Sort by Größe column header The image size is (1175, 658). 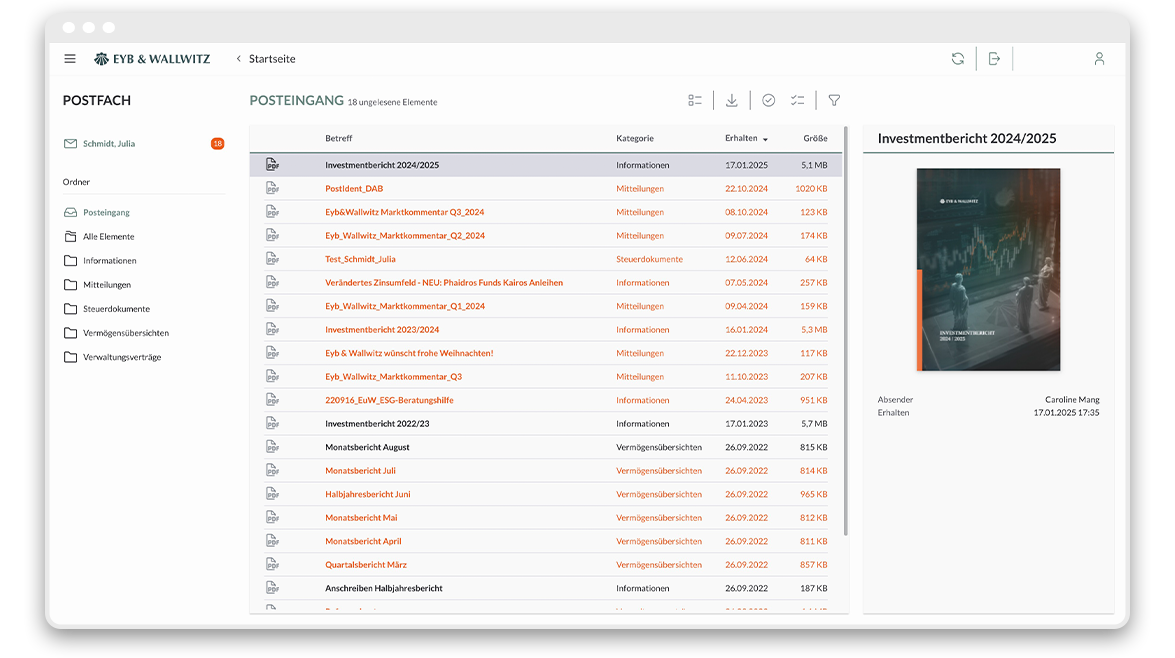[x=815, y=138]
